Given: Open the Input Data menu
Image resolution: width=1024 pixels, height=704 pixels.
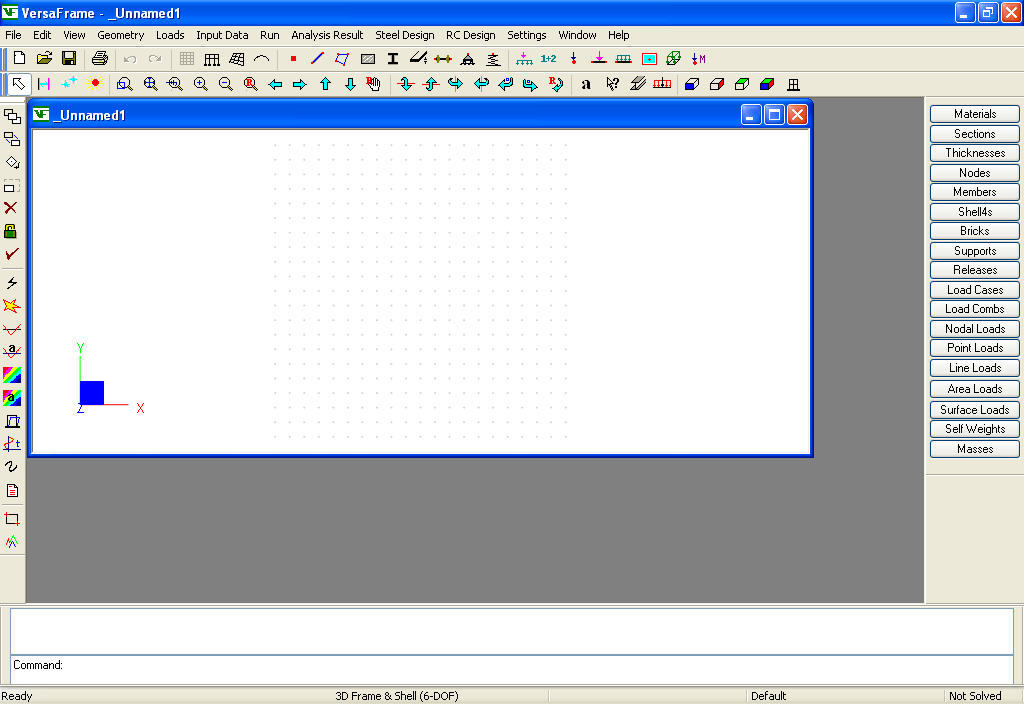Looking at the screenshot, I should [x=222, y=35].
